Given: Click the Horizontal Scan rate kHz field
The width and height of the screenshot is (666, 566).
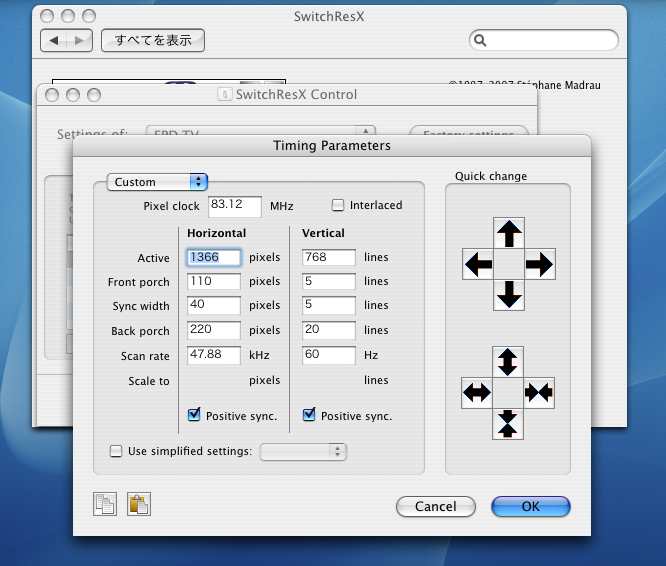Looking at the screenshot, I should pos(214,355).
